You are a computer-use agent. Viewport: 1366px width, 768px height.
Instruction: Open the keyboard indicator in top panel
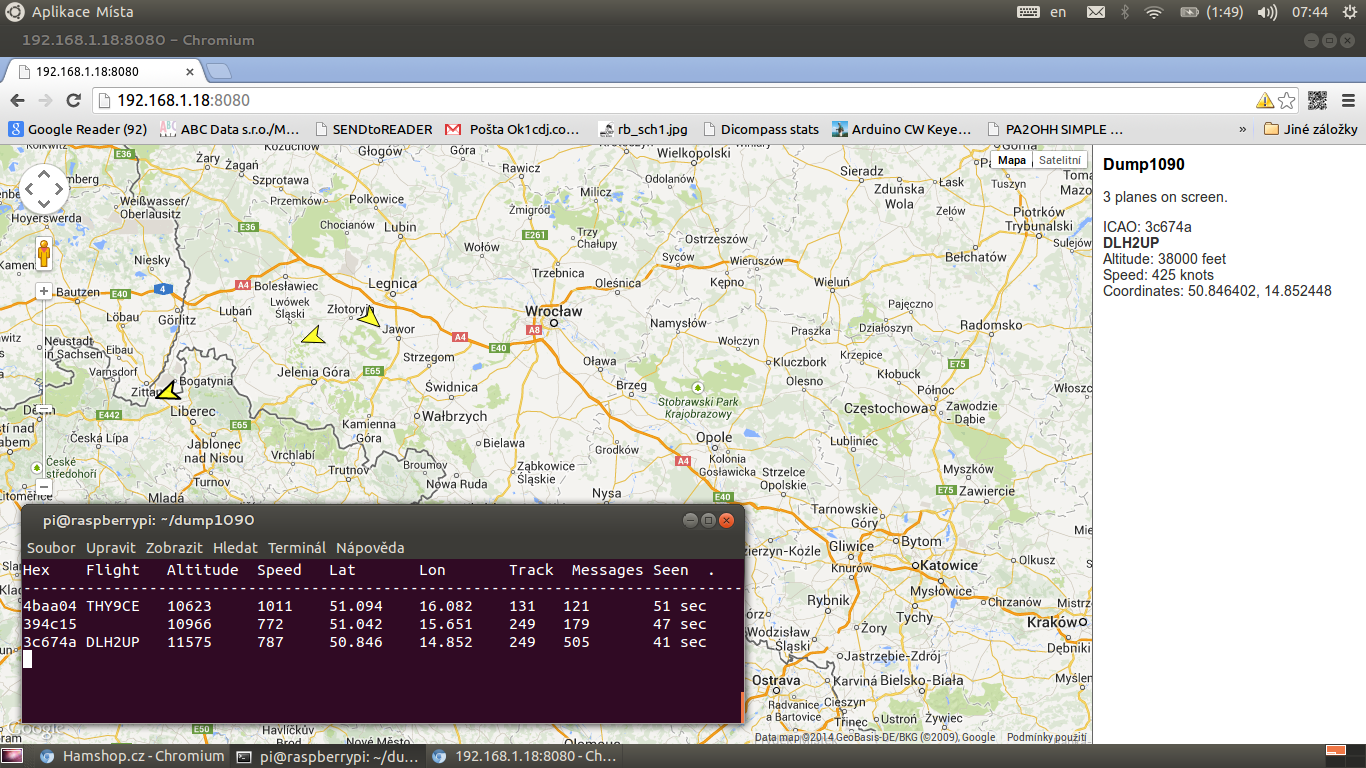coord(1028,12)
